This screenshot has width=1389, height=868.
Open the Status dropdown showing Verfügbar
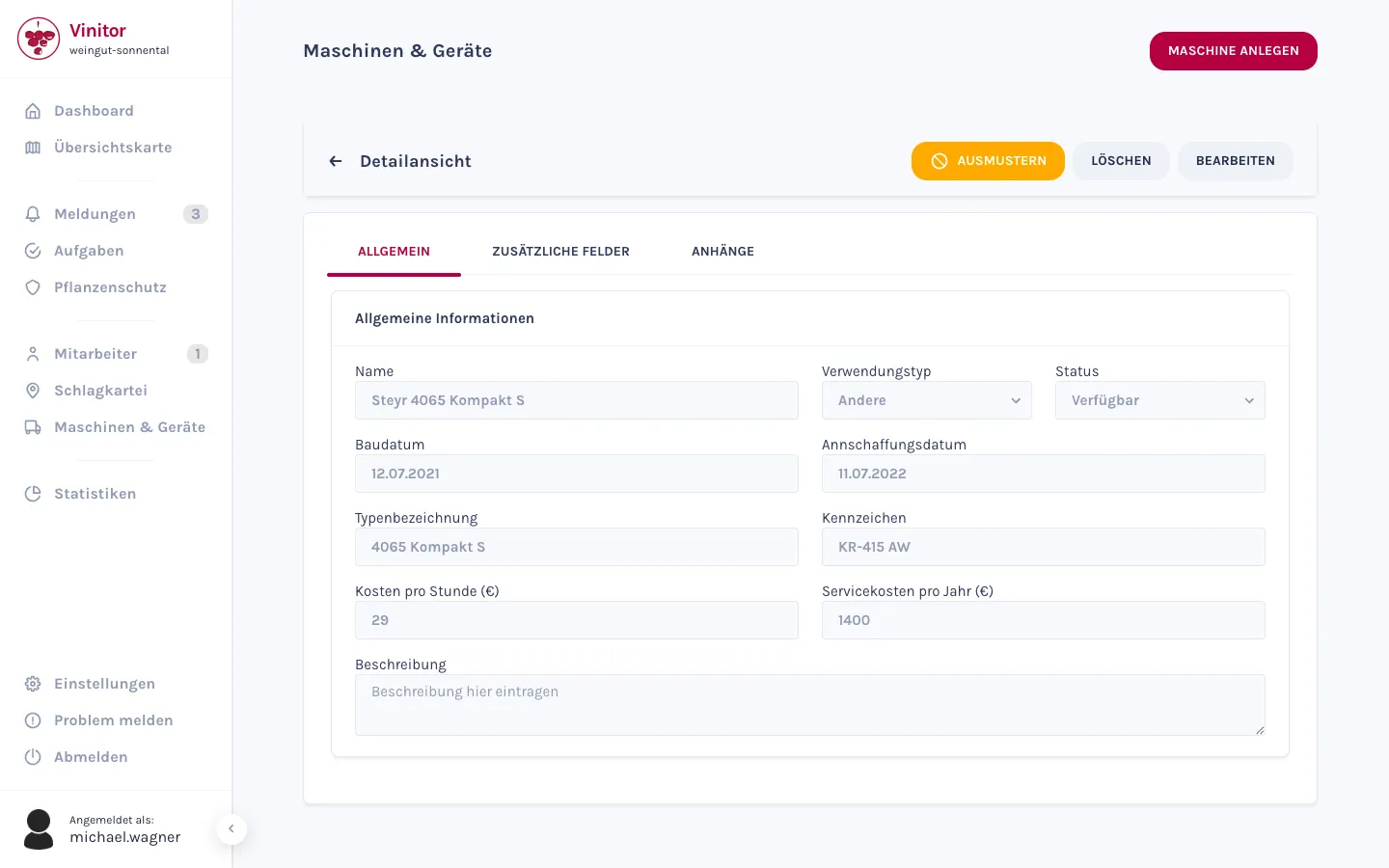click(x=1160, y=400)
